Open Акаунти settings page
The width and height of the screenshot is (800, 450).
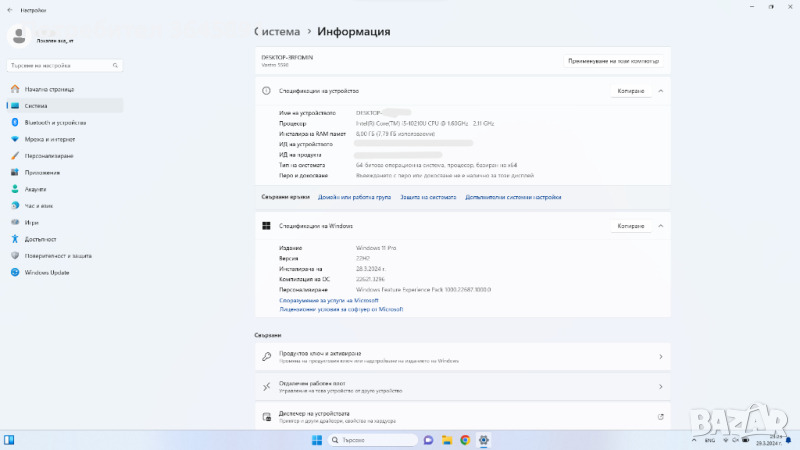(x=36, y=189)
